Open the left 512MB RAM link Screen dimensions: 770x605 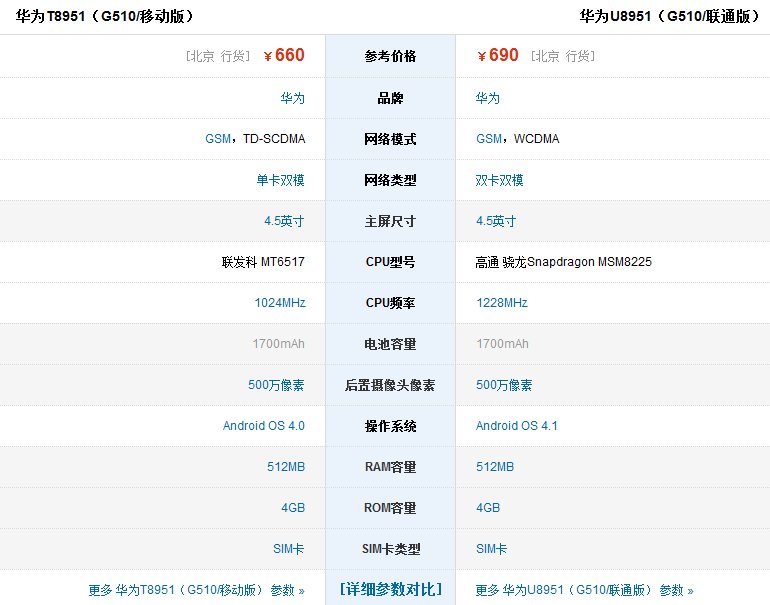pyautogui.click(x=286, y=467)
